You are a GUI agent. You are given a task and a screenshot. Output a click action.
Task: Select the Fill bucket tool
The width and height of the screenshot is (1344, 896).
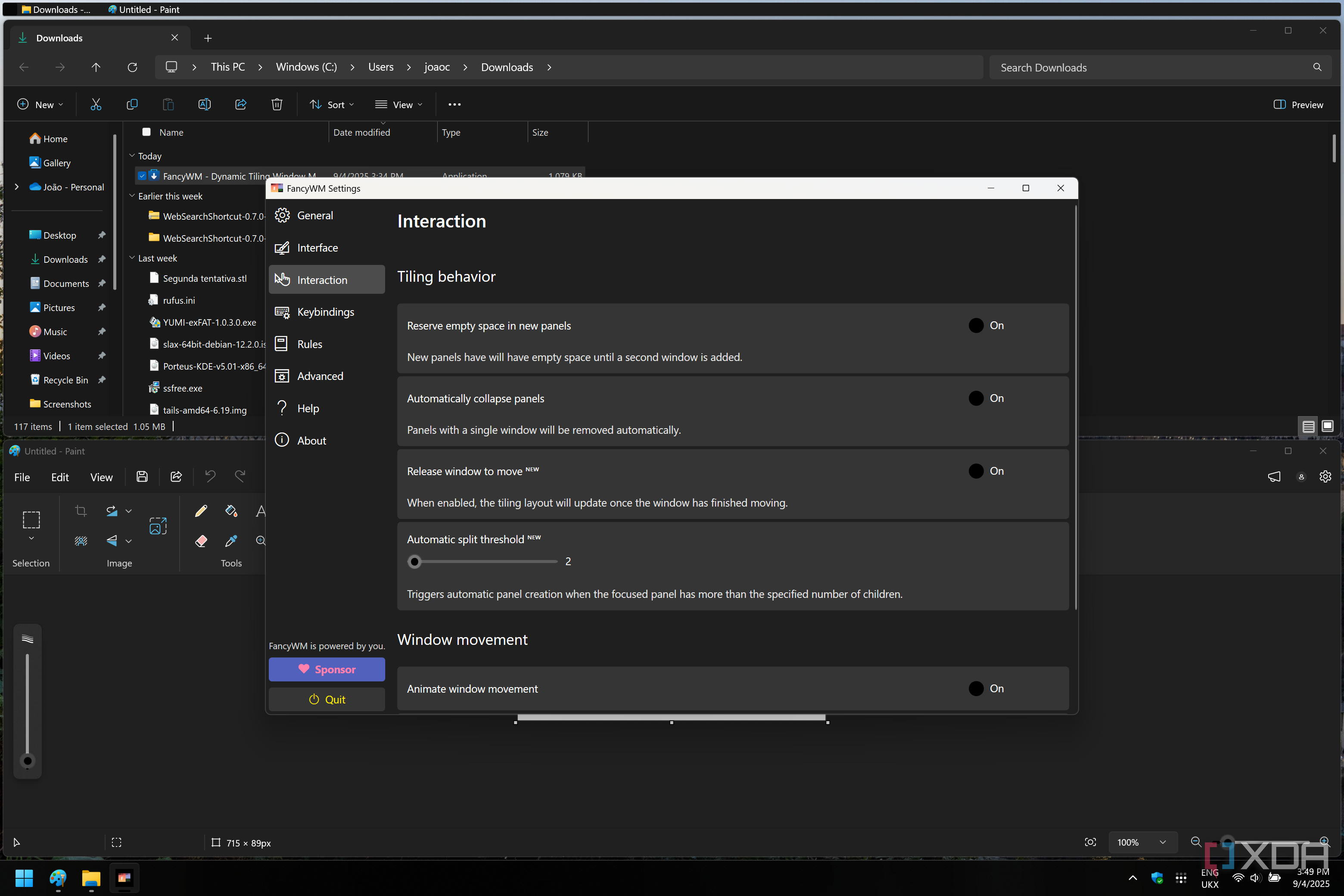[x=231, y=511]
